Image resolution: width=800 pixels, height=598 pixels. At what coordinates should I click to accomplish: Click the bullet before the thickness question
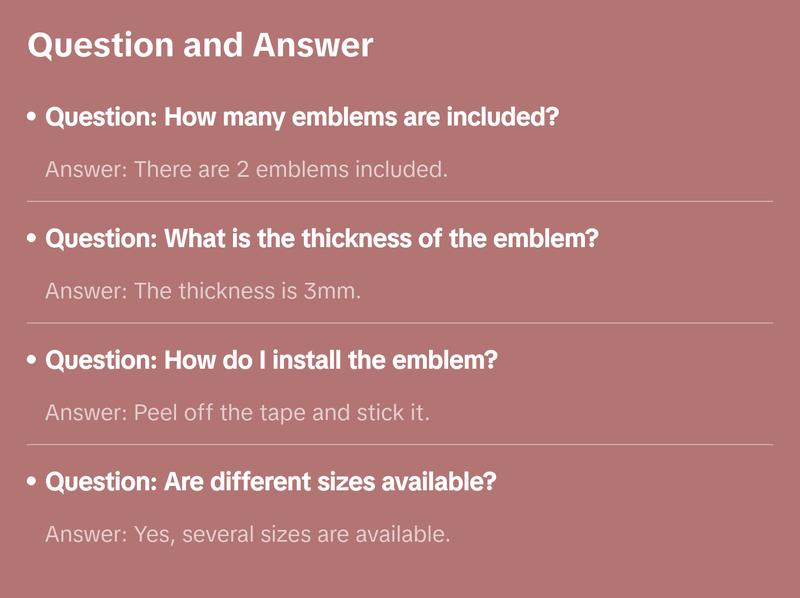[33, 239]
